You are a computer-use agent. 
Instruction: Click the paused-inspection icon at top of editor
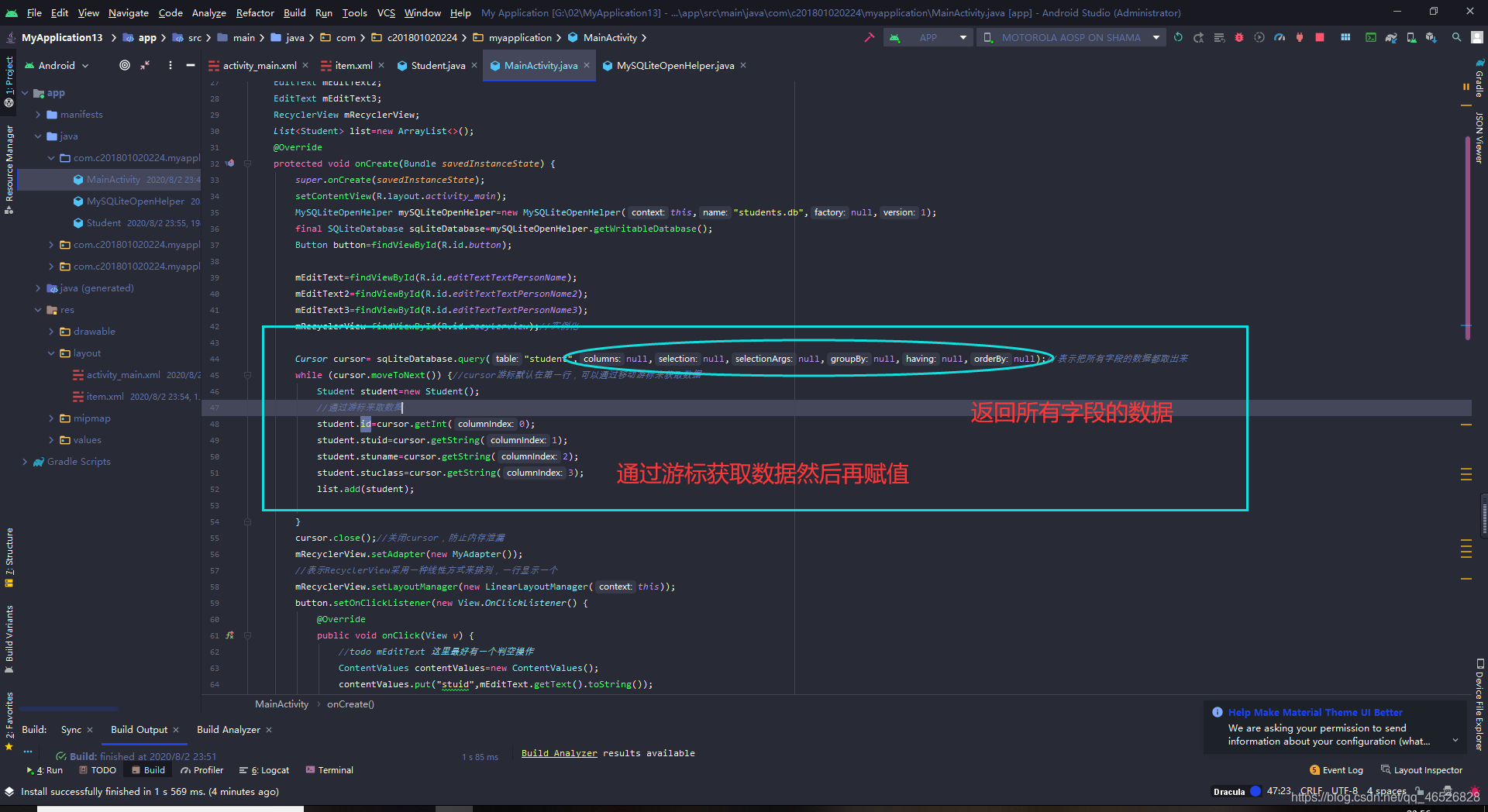click(1466, 87)
